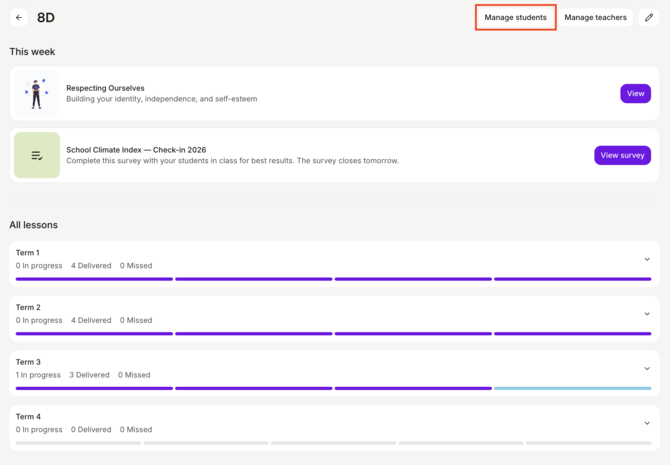The width and height of the screenshot is (670, 465).
Task: Click Term 1's first purple progress segment
Action: (x=94, y=279)
